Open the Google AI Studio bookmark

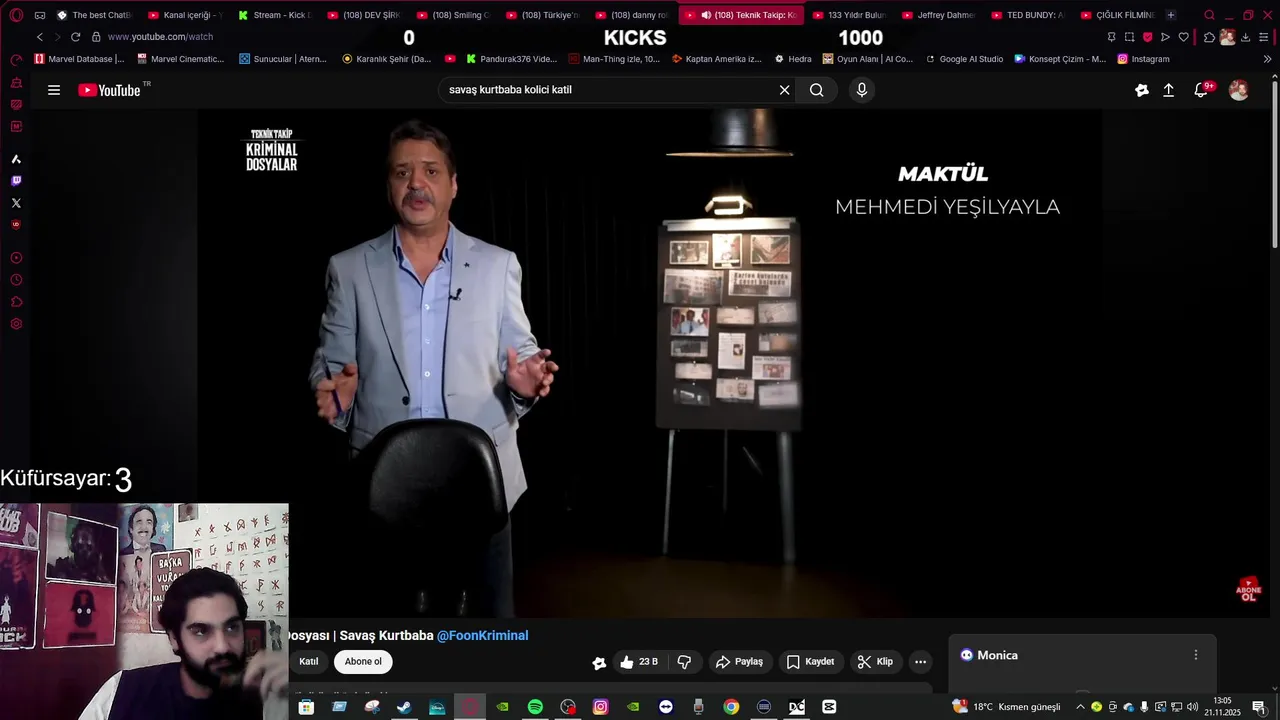pos(964,59)
